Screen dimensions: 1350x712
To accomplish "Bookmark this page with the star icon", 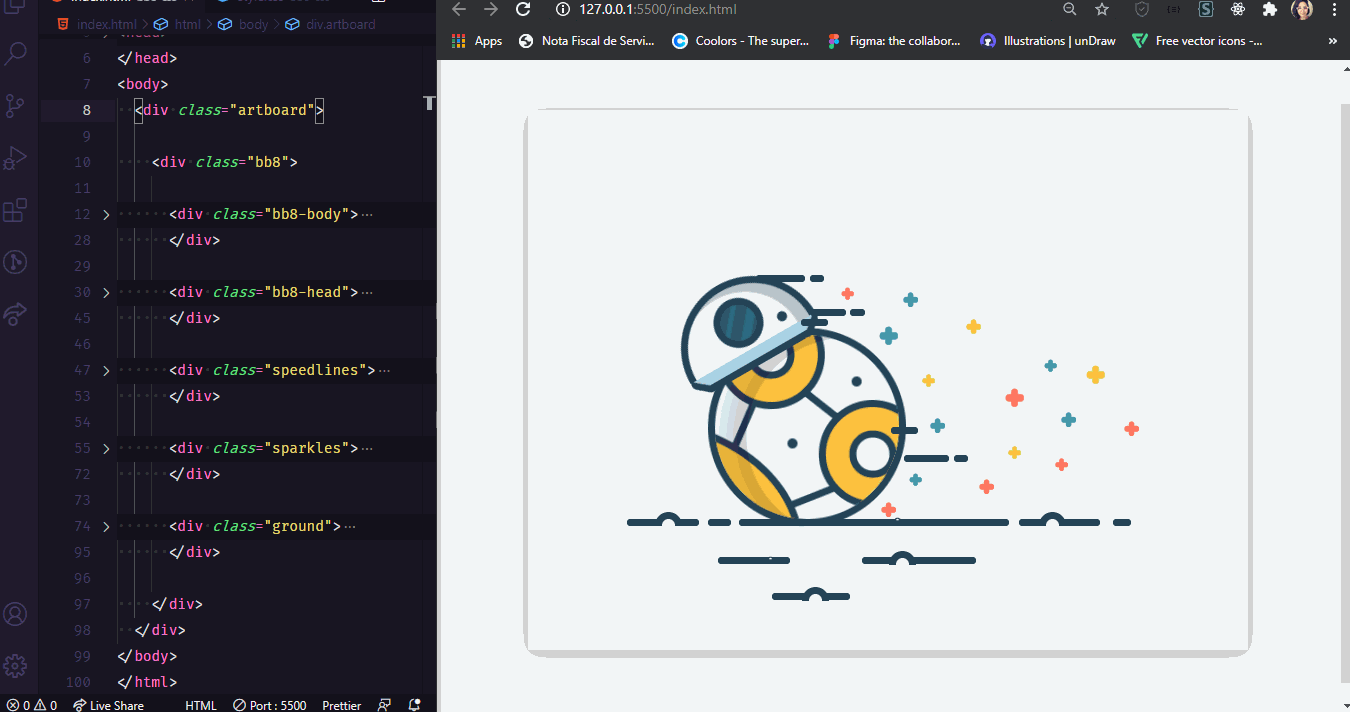I will 1102,9.
